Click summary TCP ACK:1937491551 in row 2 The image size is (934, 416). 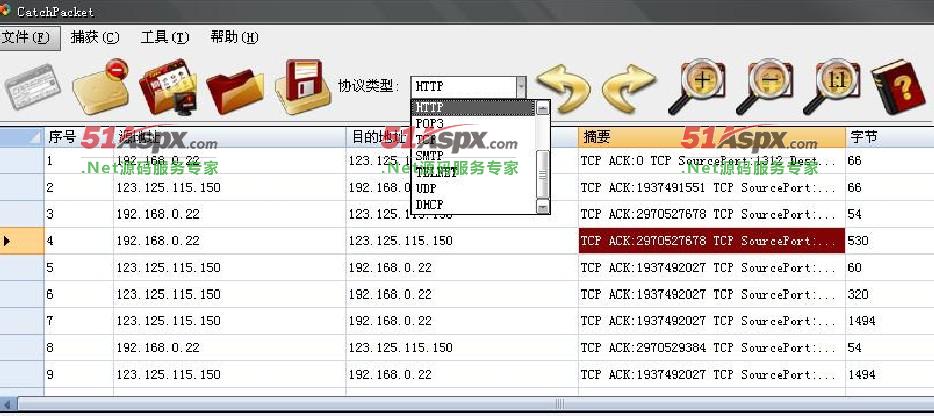[x=711, y=188]
